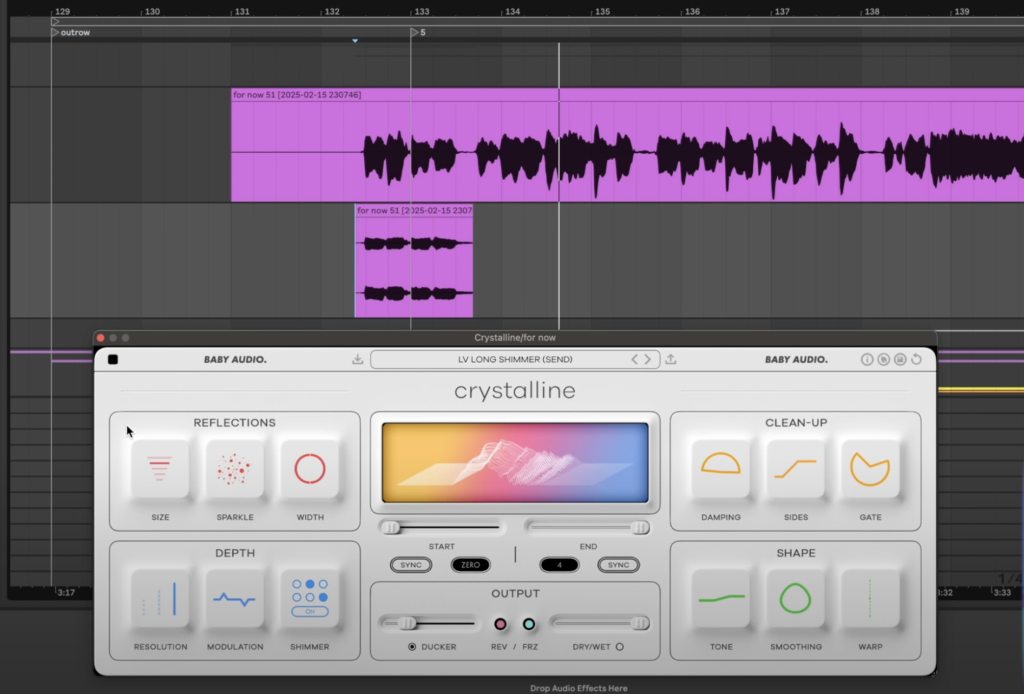Select the short stereo 'for now 51' clip

[x=414, y=261]
